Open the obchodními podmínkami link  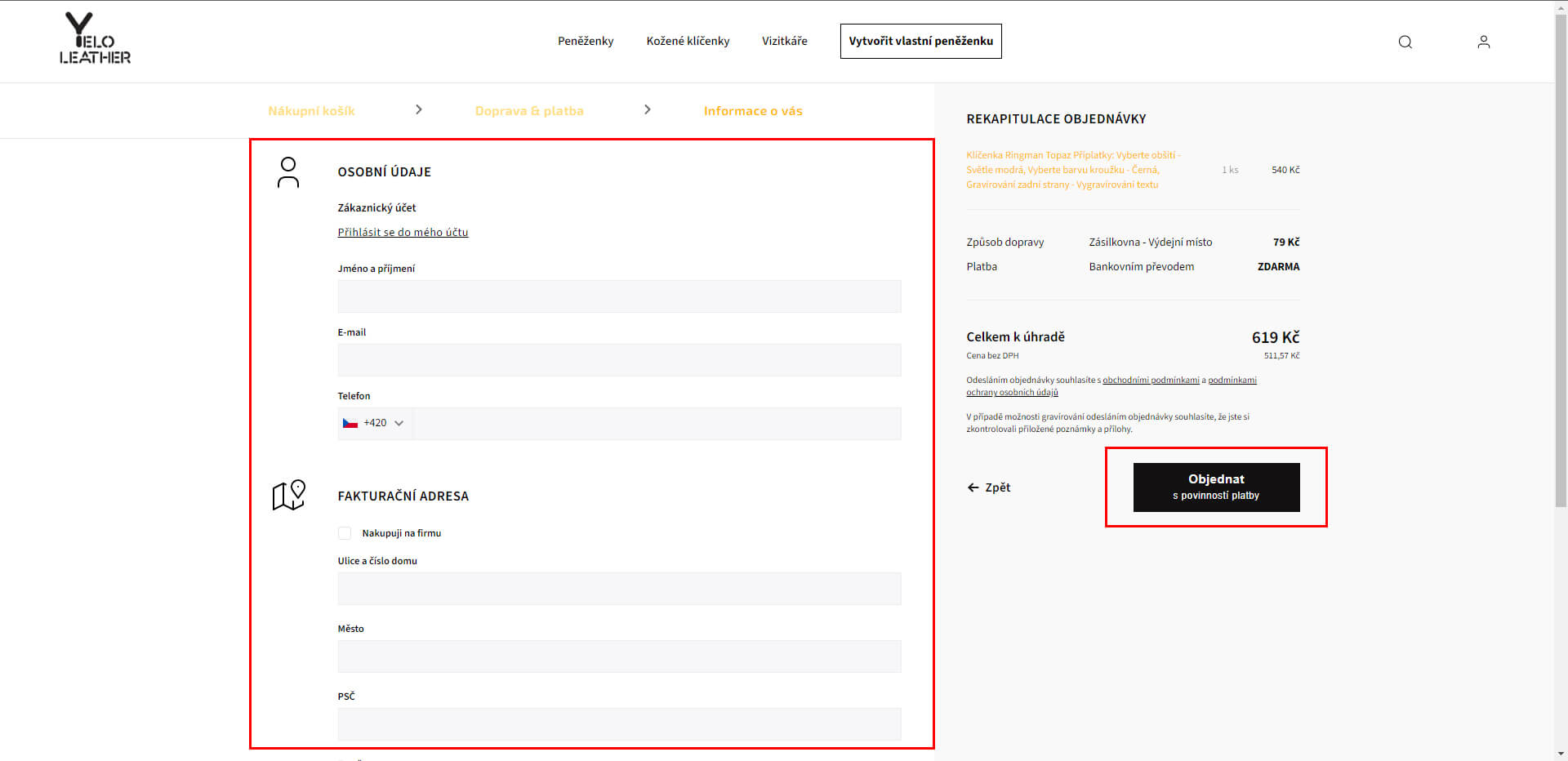pos(1151,380)
